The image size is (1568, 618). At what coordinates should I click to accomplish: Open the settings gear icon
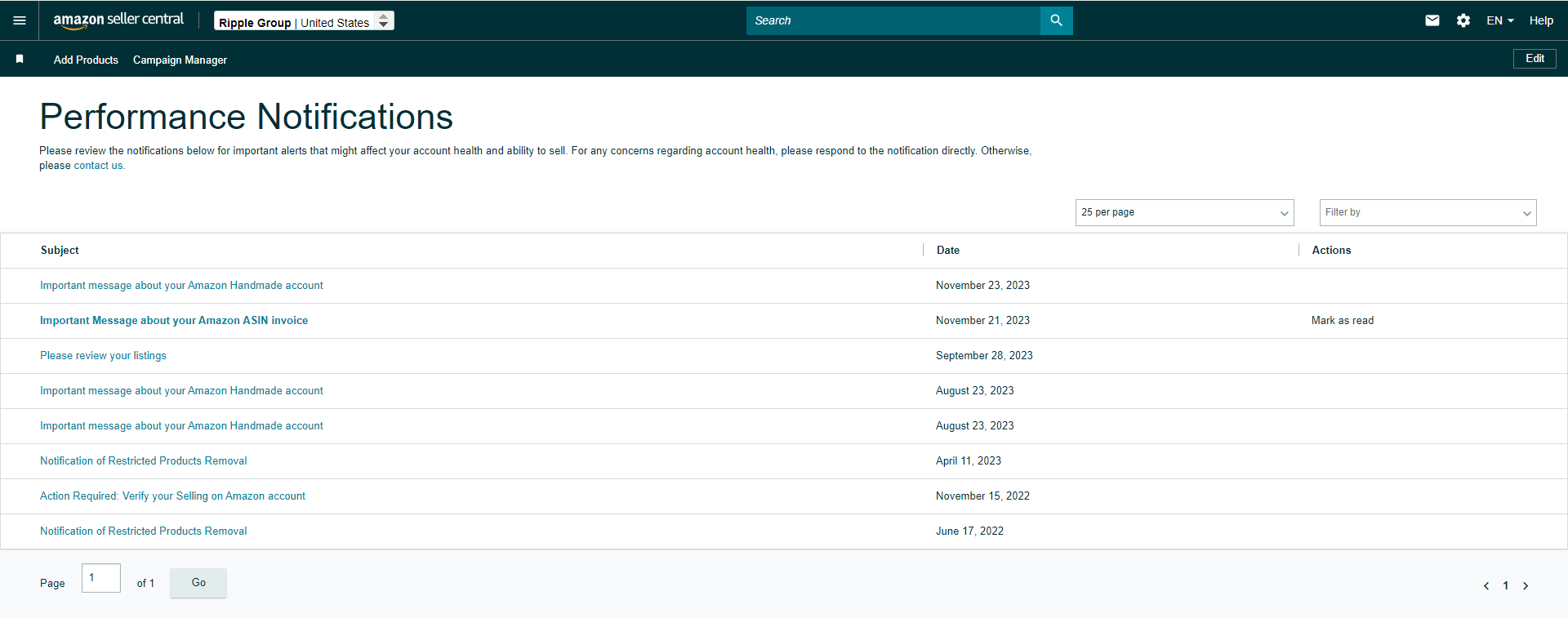pos(1463,20)
